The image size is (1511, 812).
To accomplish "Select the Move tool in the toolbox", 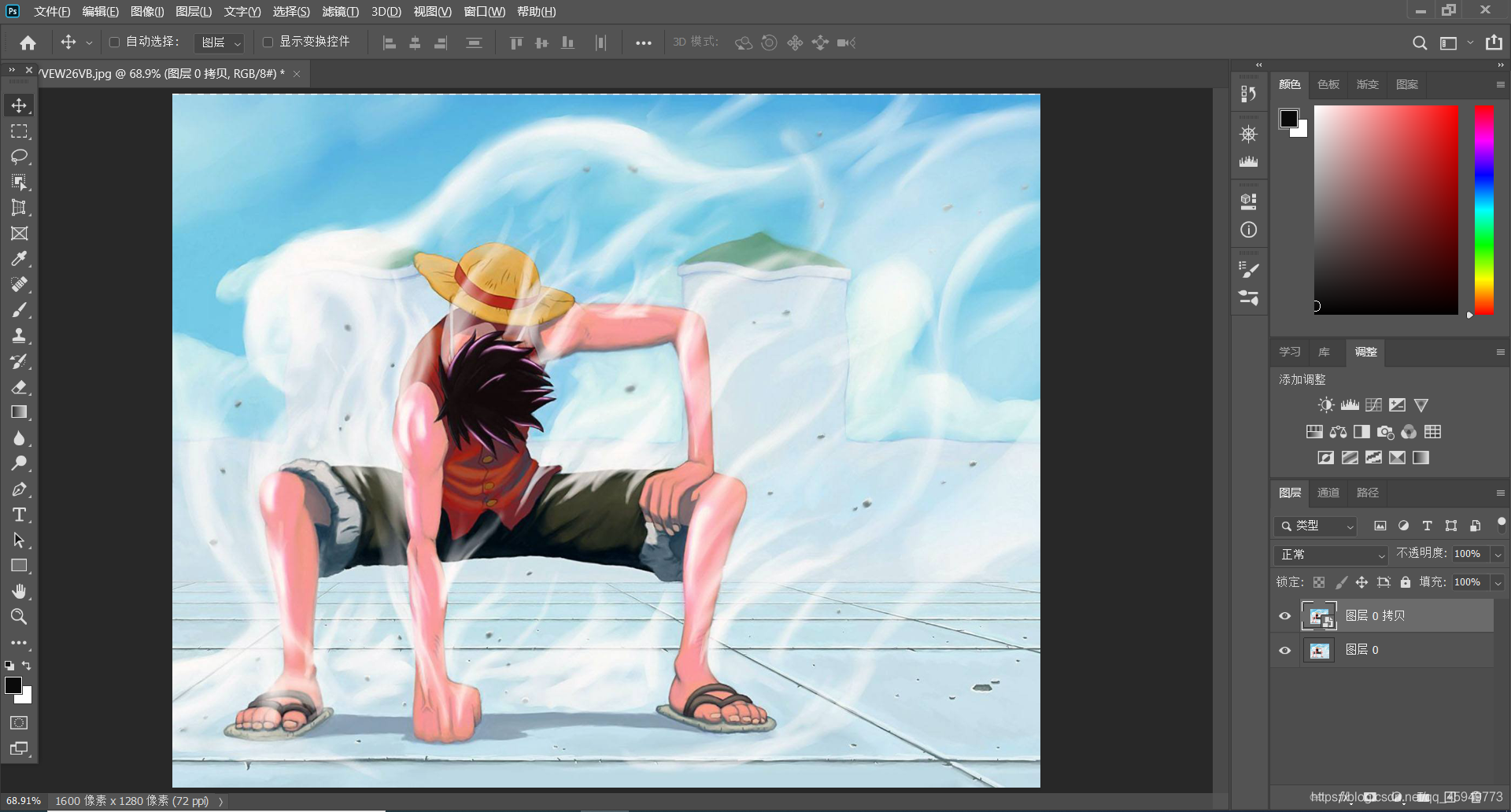I will tap(19, 105).
